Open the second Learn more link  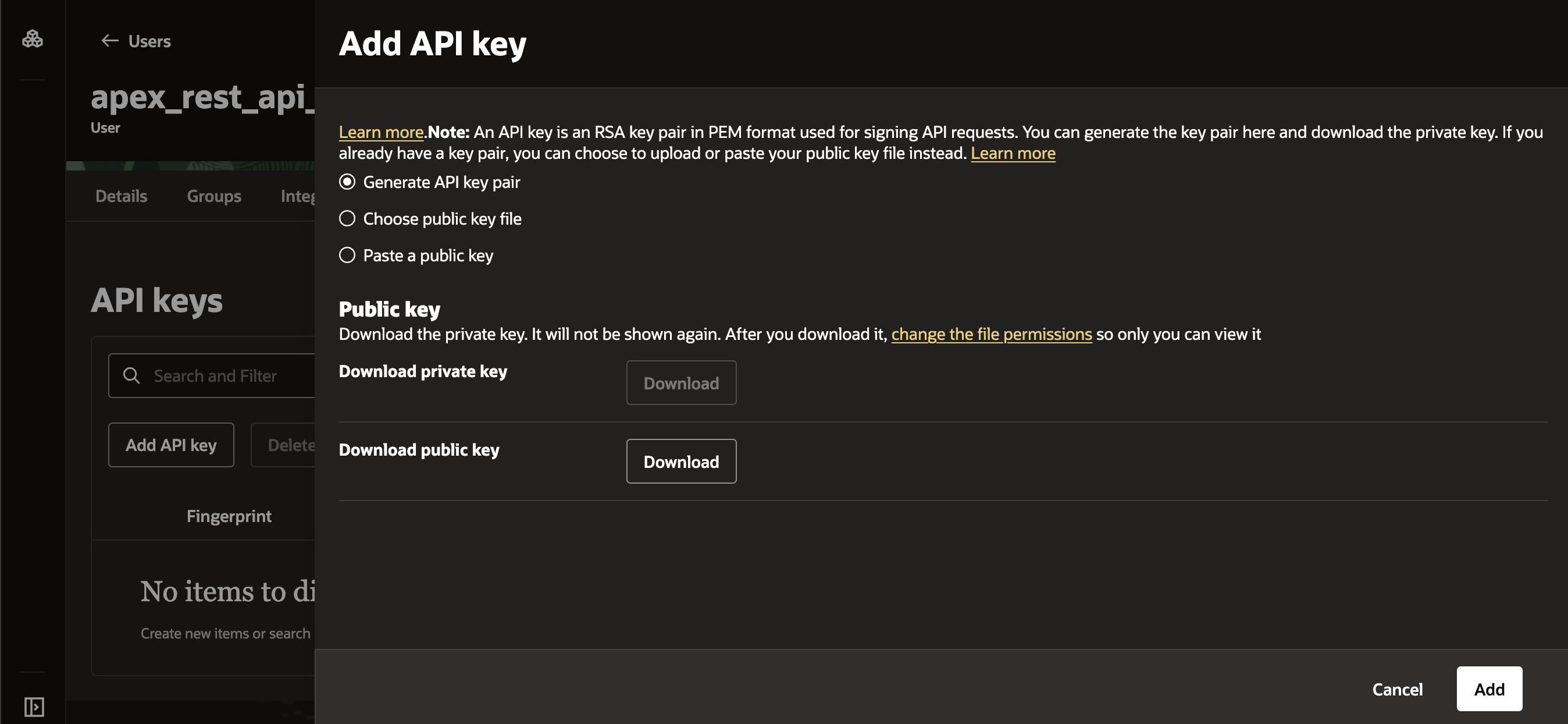tap(1013, 153)
